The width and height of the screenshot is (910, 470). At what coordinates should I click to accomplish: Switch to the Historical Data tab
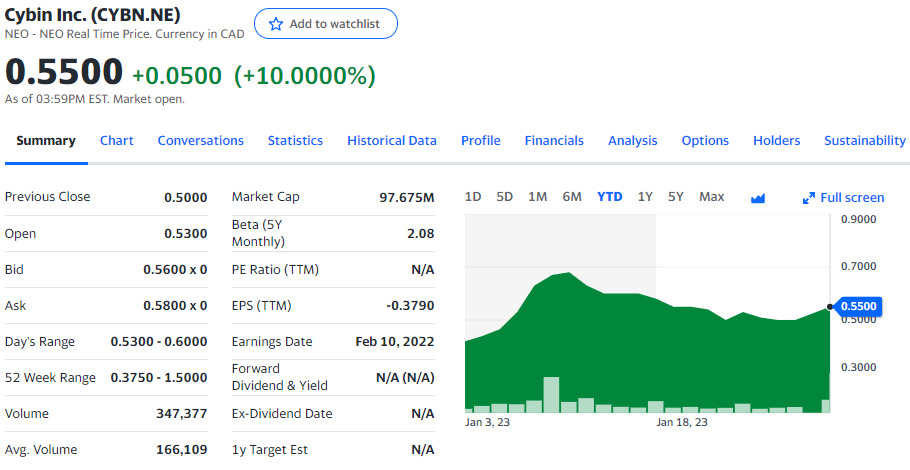[x=392, y=140]
